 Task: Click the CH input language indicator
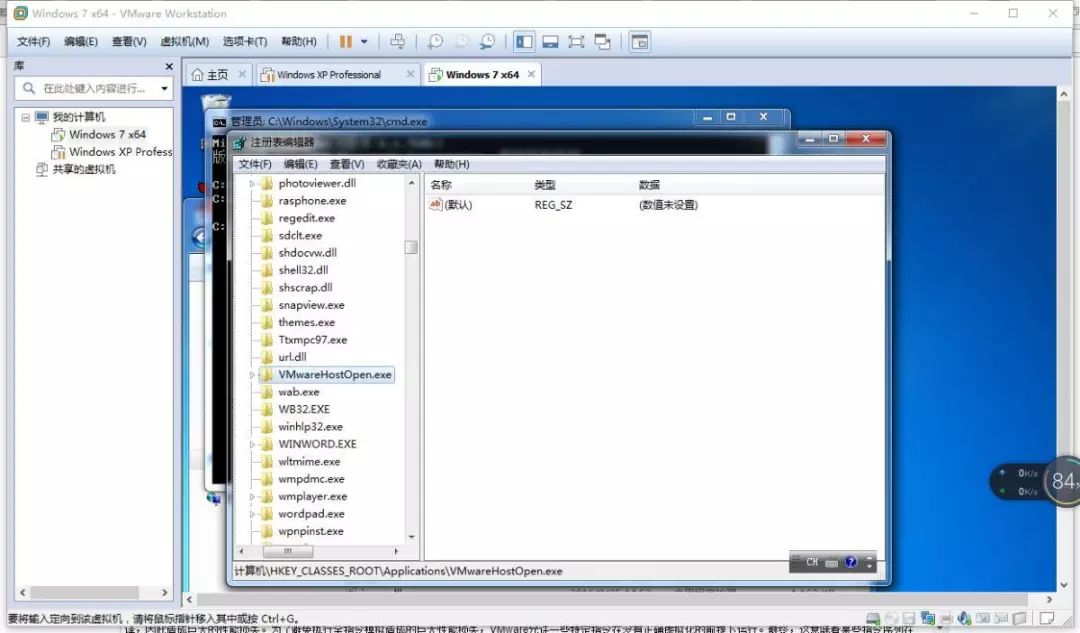pyautogui.click(x=812, y=562)
